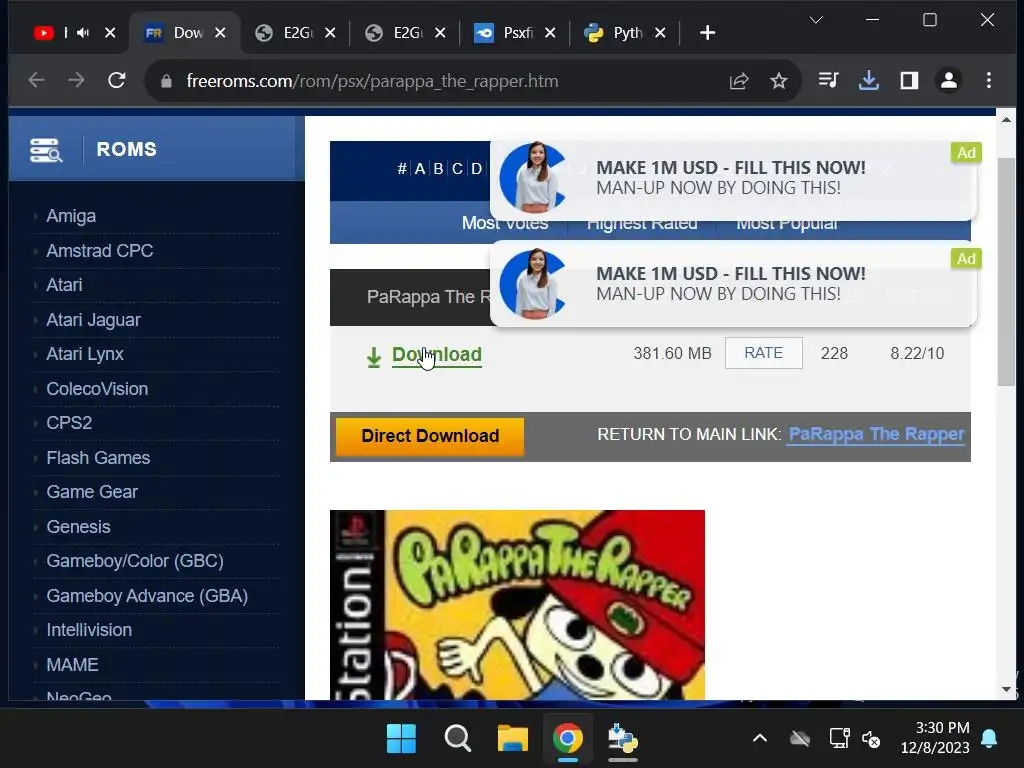Open Chrome downloads icon
1024x768 pixels.
point(869,80)
